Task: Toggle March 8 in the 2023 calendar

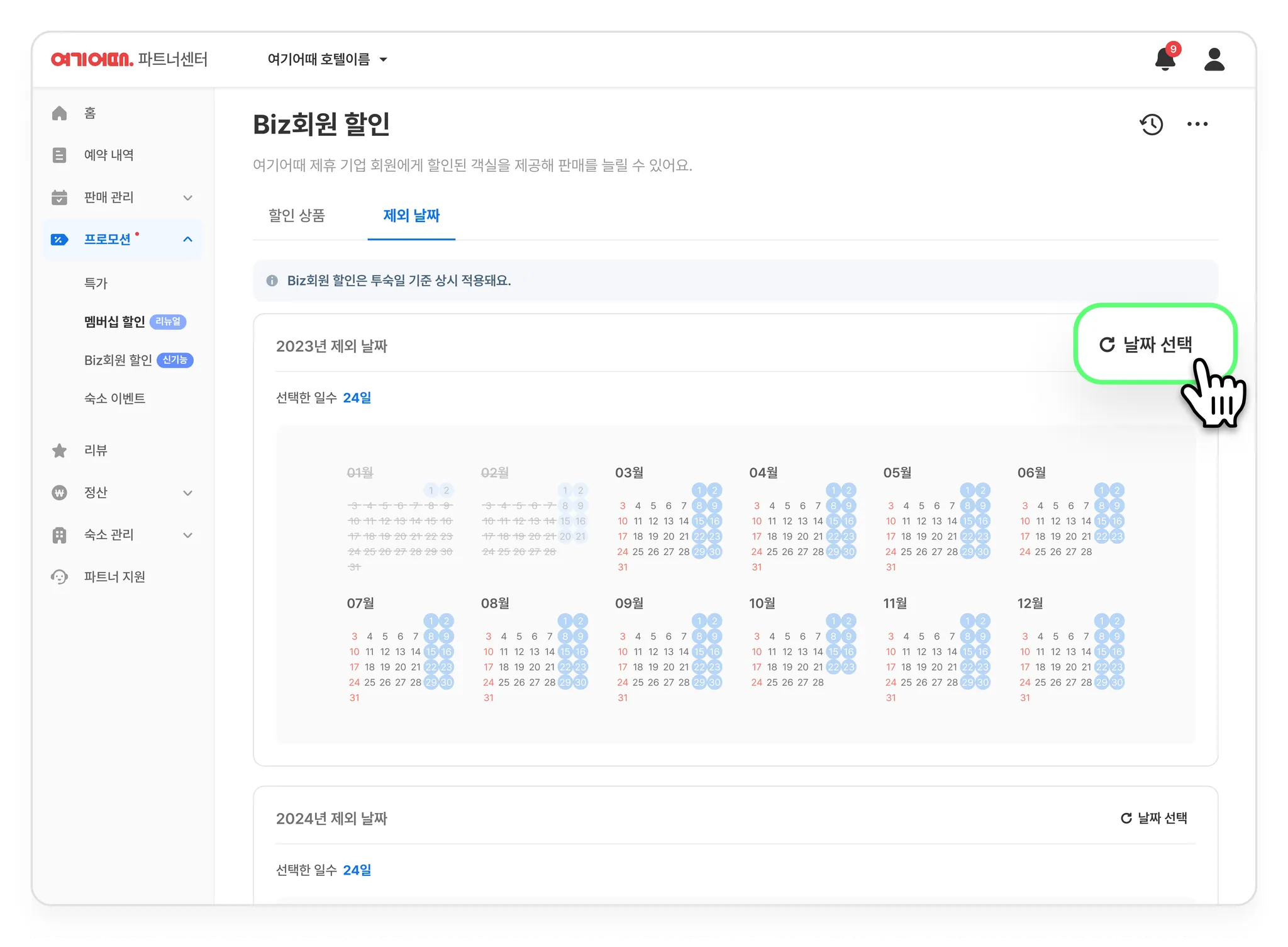Action: (x=699, y=506)
